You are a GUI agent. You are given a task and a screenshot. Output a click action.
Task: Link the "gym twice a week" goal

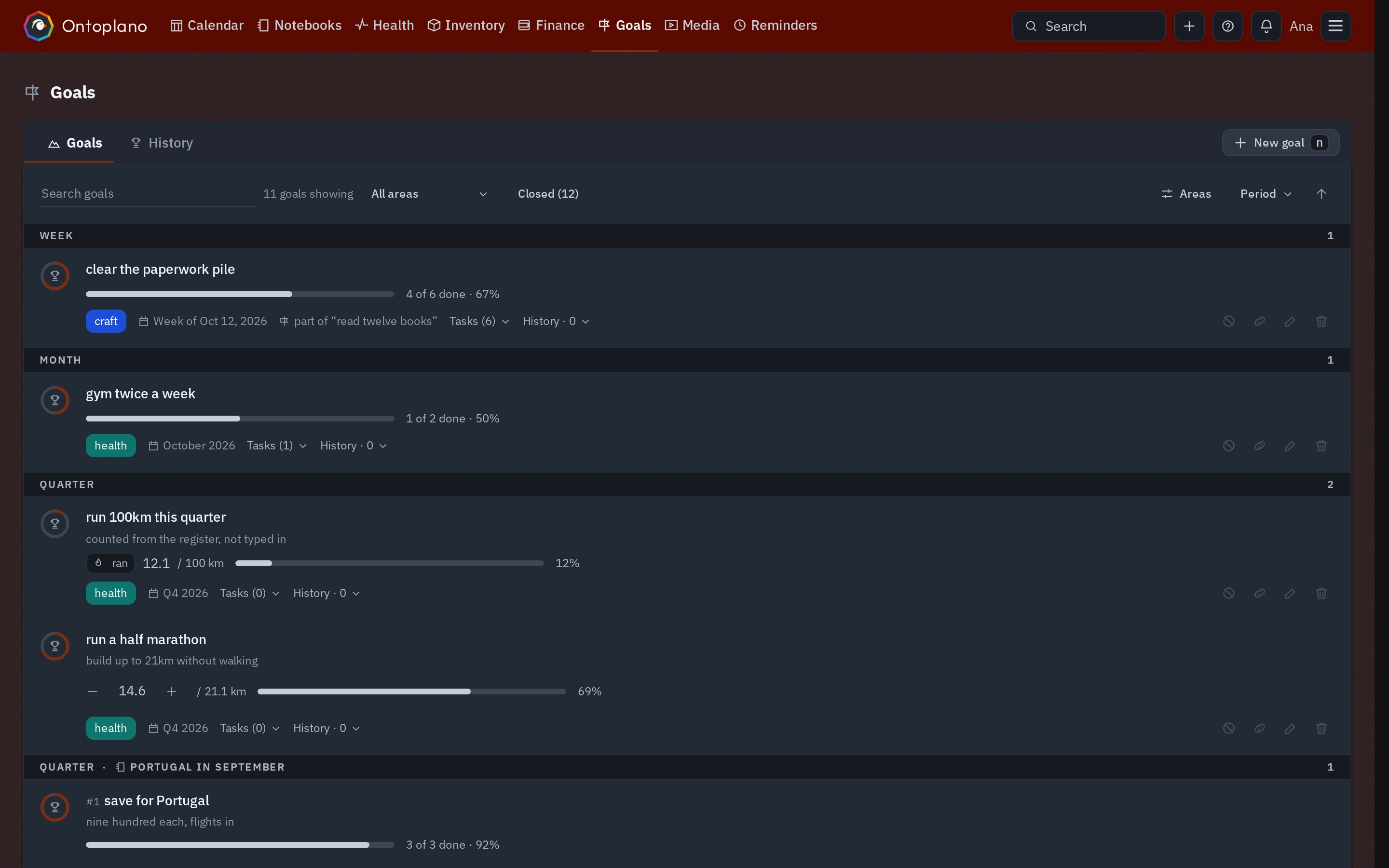(x=1259, y=446)
